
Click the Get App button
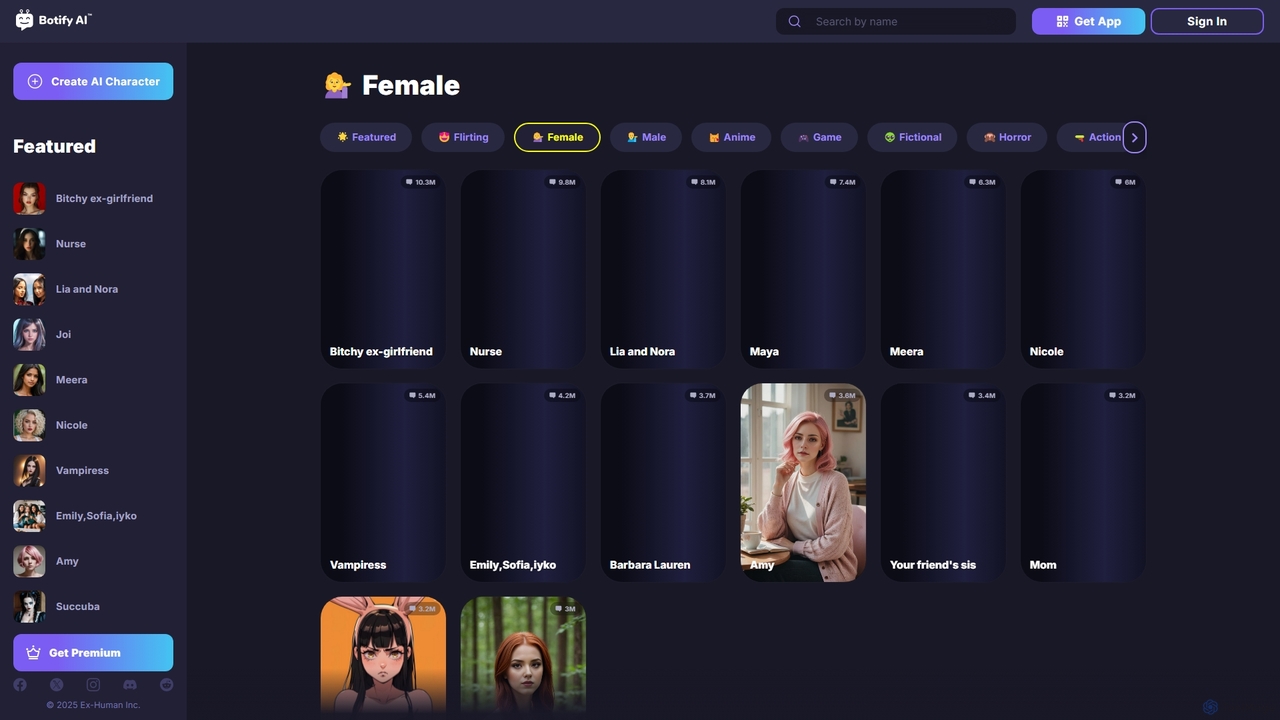click(x=1088, y=21)
